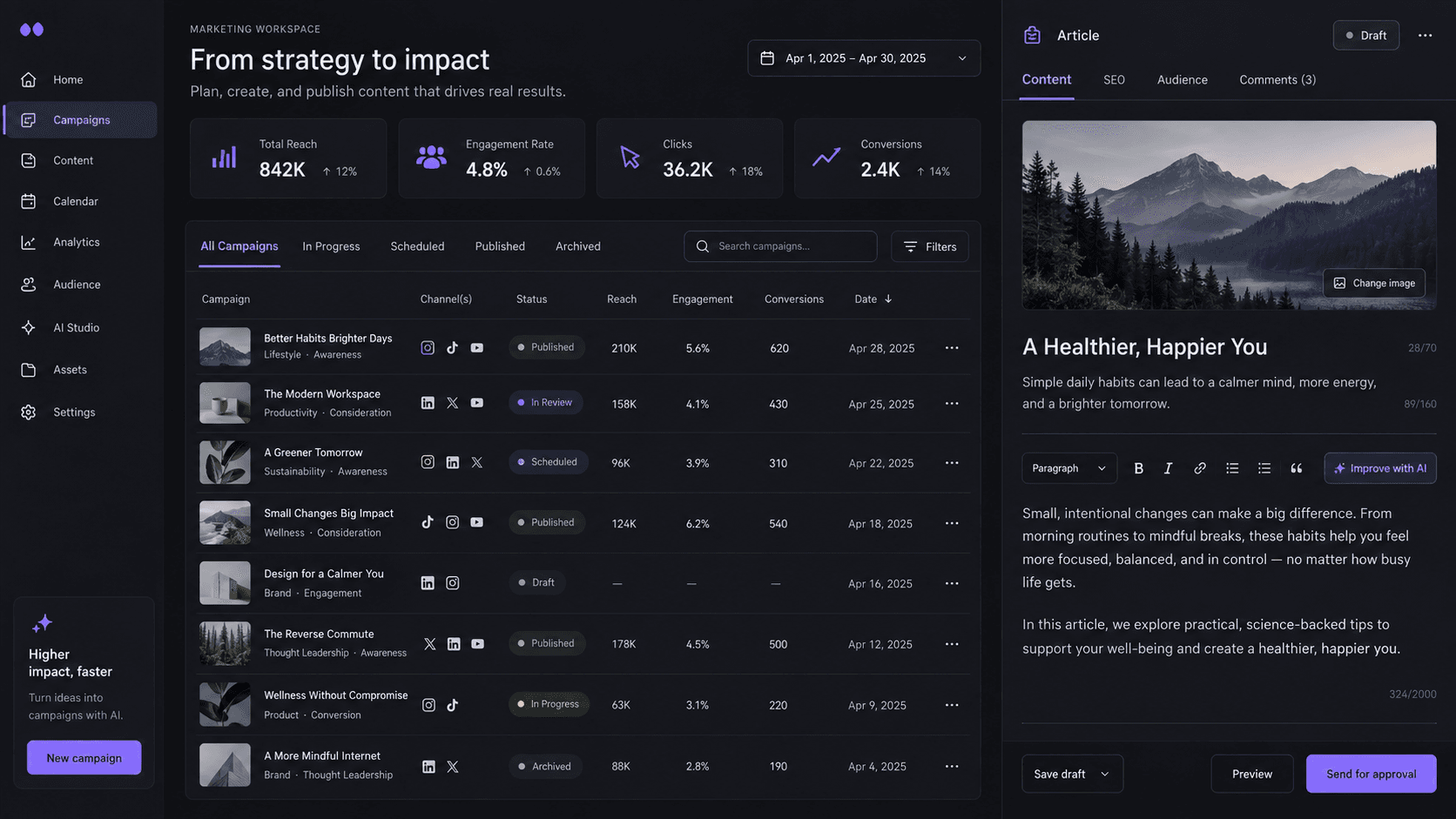Click the Send for approval button
The image size is (1456, 819).
click(x=1371, y=774)
